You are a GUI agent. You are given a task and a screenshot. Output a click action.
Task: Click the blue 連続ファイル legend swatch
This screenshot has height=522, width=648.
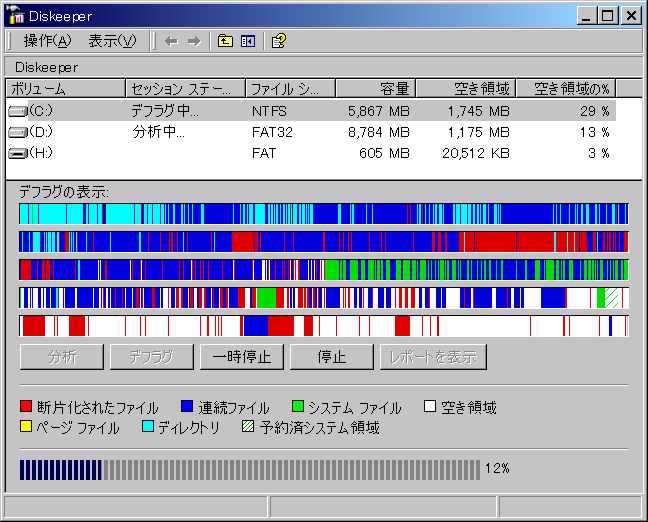(187, 406)
